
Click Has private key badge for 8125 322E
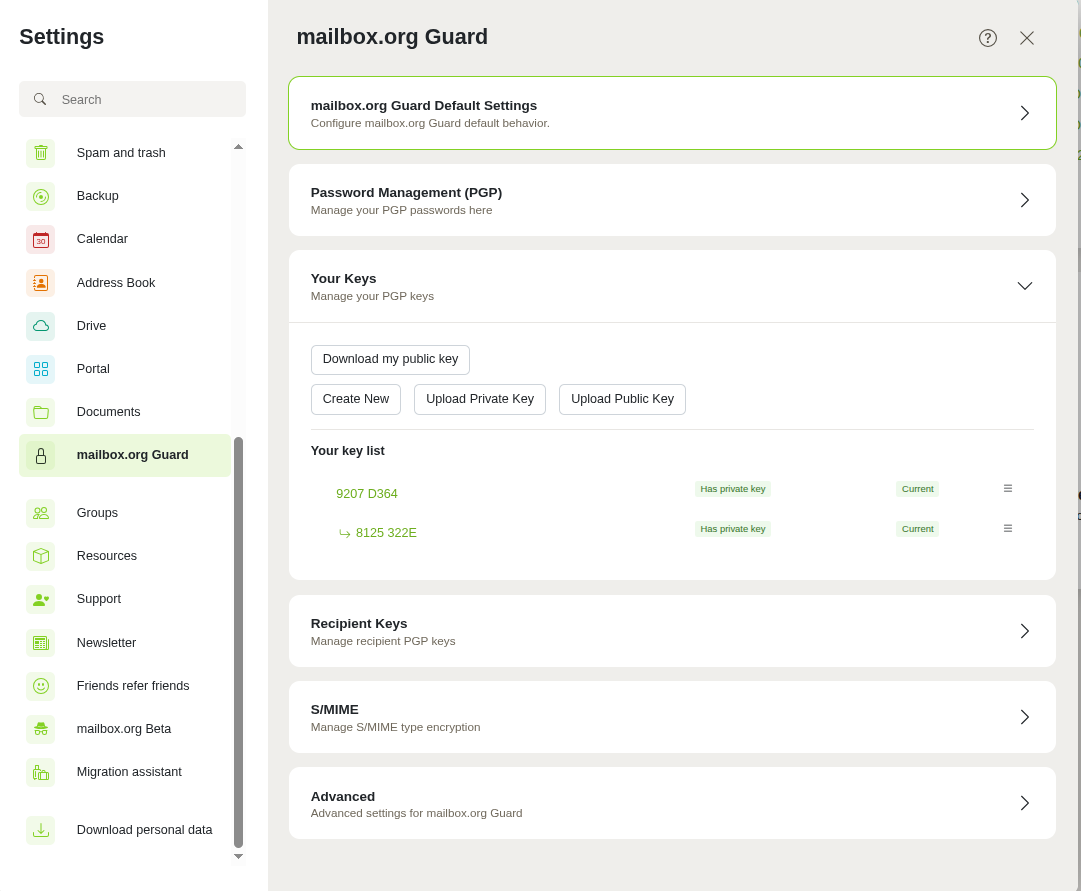[x=733, y=529]
